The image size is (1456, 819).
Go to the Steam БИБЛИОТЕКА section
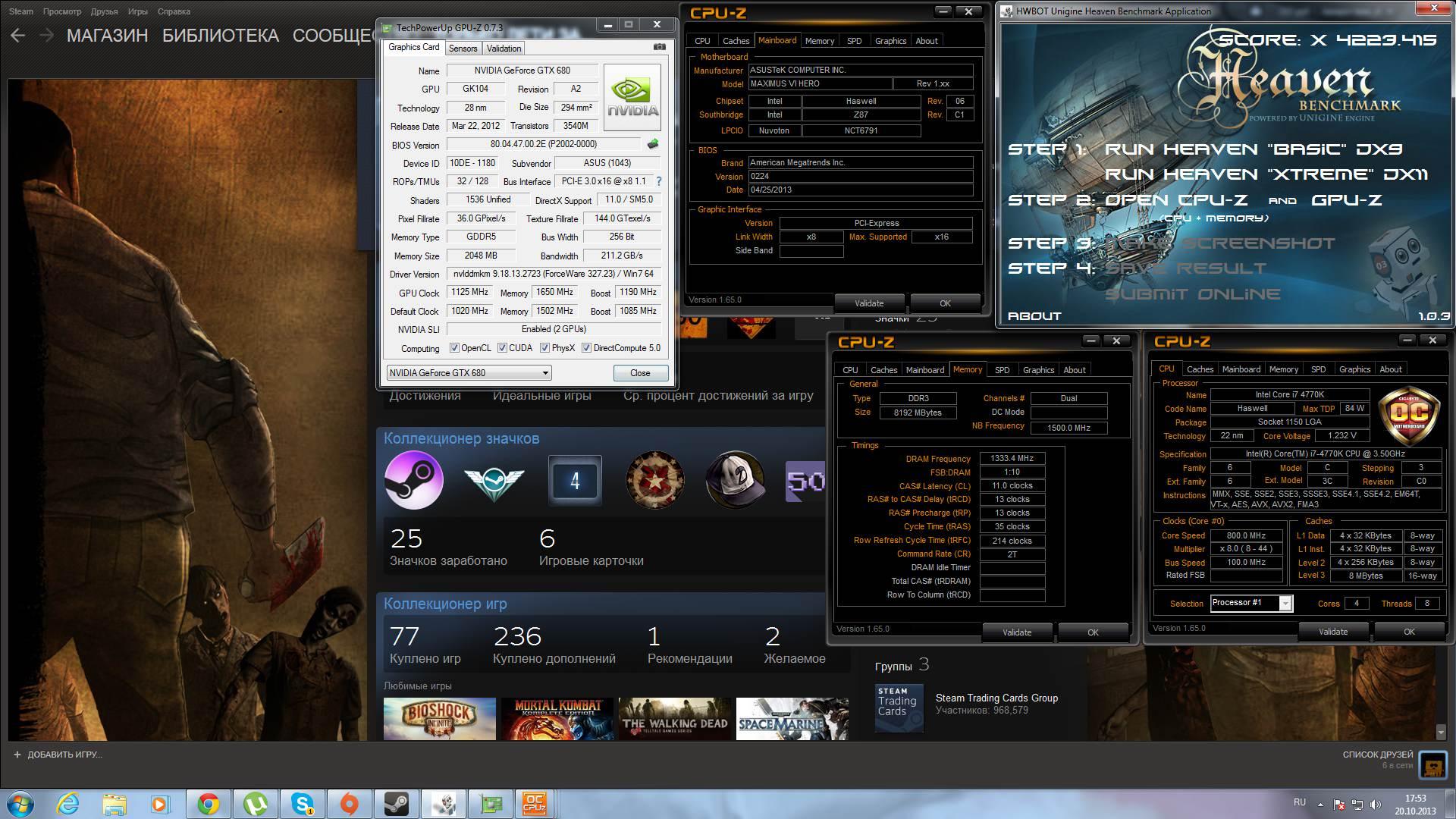221,35
